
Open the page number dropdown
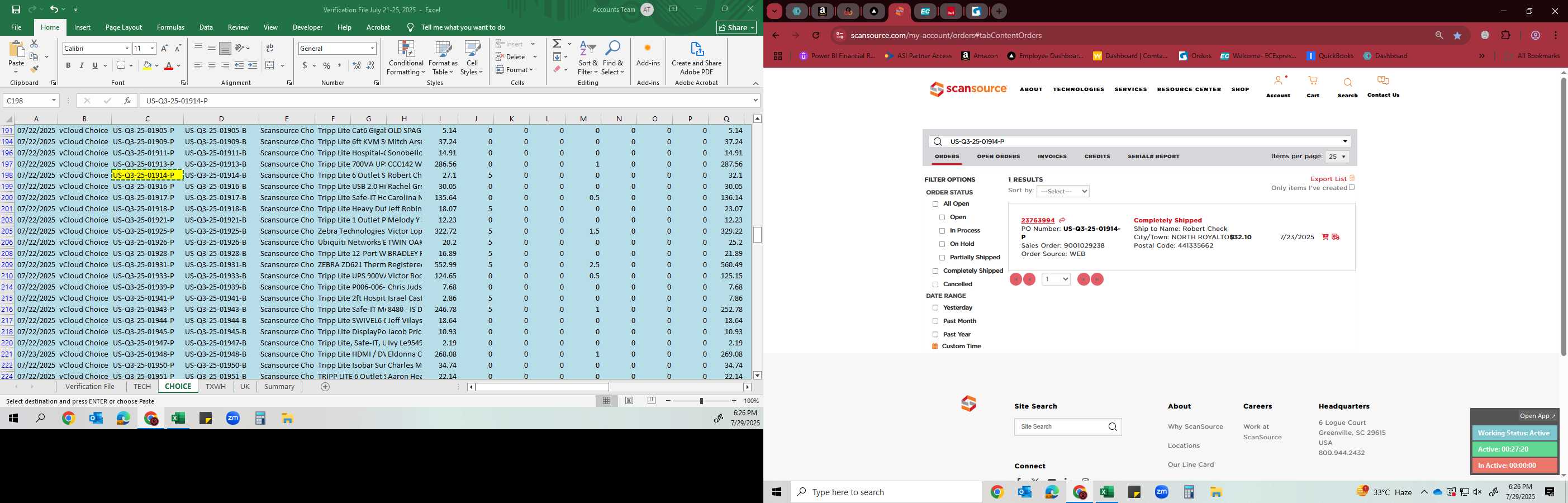pyautogui.click(x=1056, y=279)
